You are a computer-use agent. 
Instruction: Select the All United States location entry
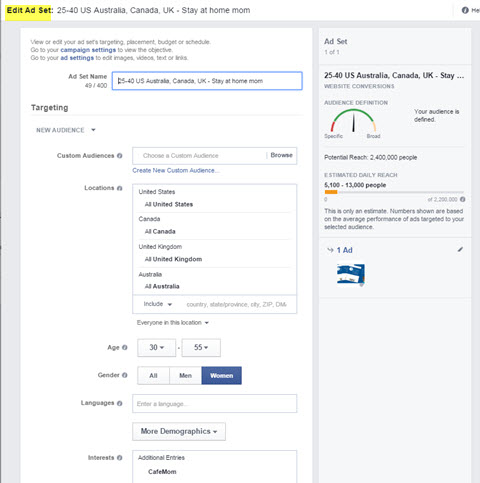coord(169,204)
